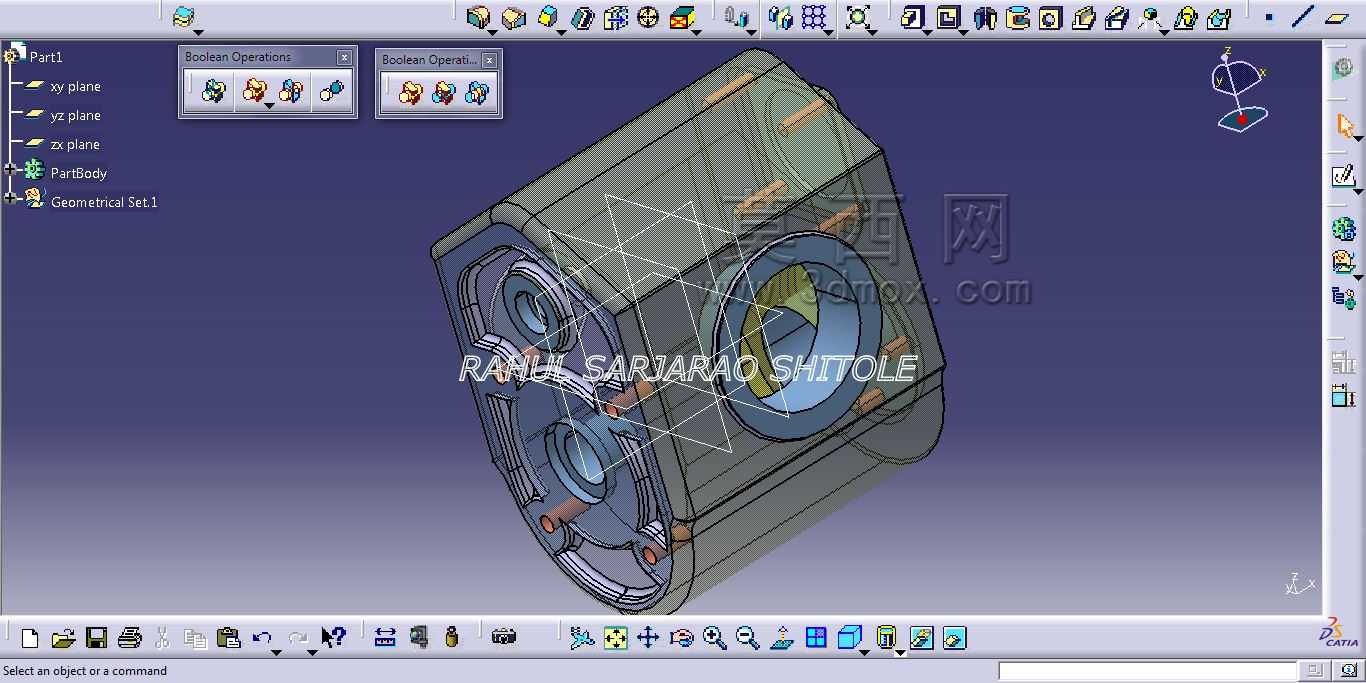The height and width of the screenshot is (683, 1366).
Task: Select the Groove tool
Action: (x=1018, y=17)
